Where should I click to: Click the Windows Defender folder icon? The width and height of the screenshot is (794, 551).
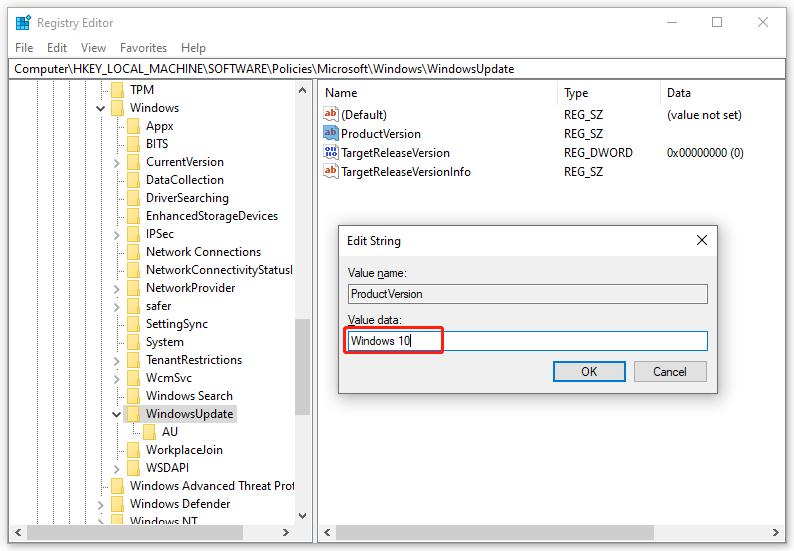click(117, 504)
